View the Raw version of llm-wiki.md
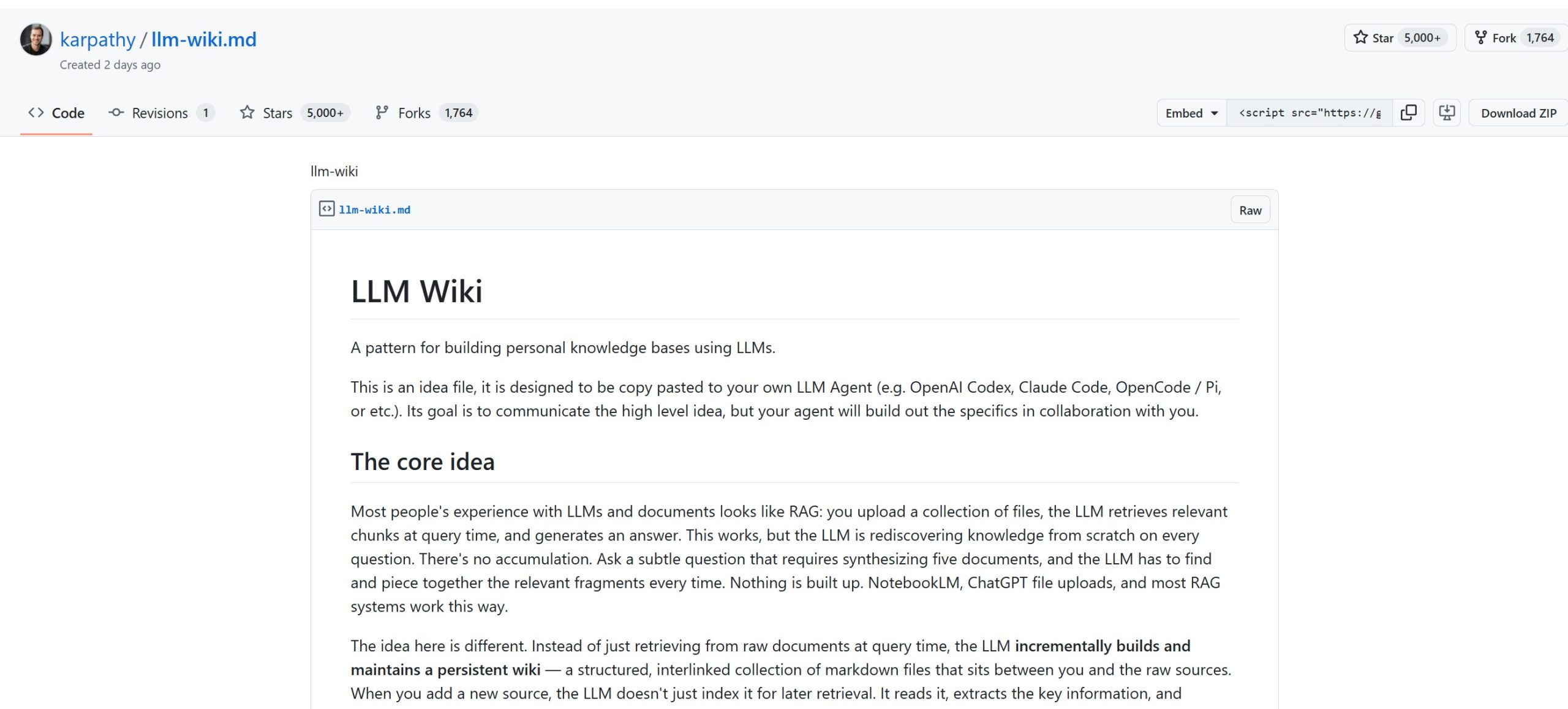Screen dimensions: 1568x709 coord(1249,209)
